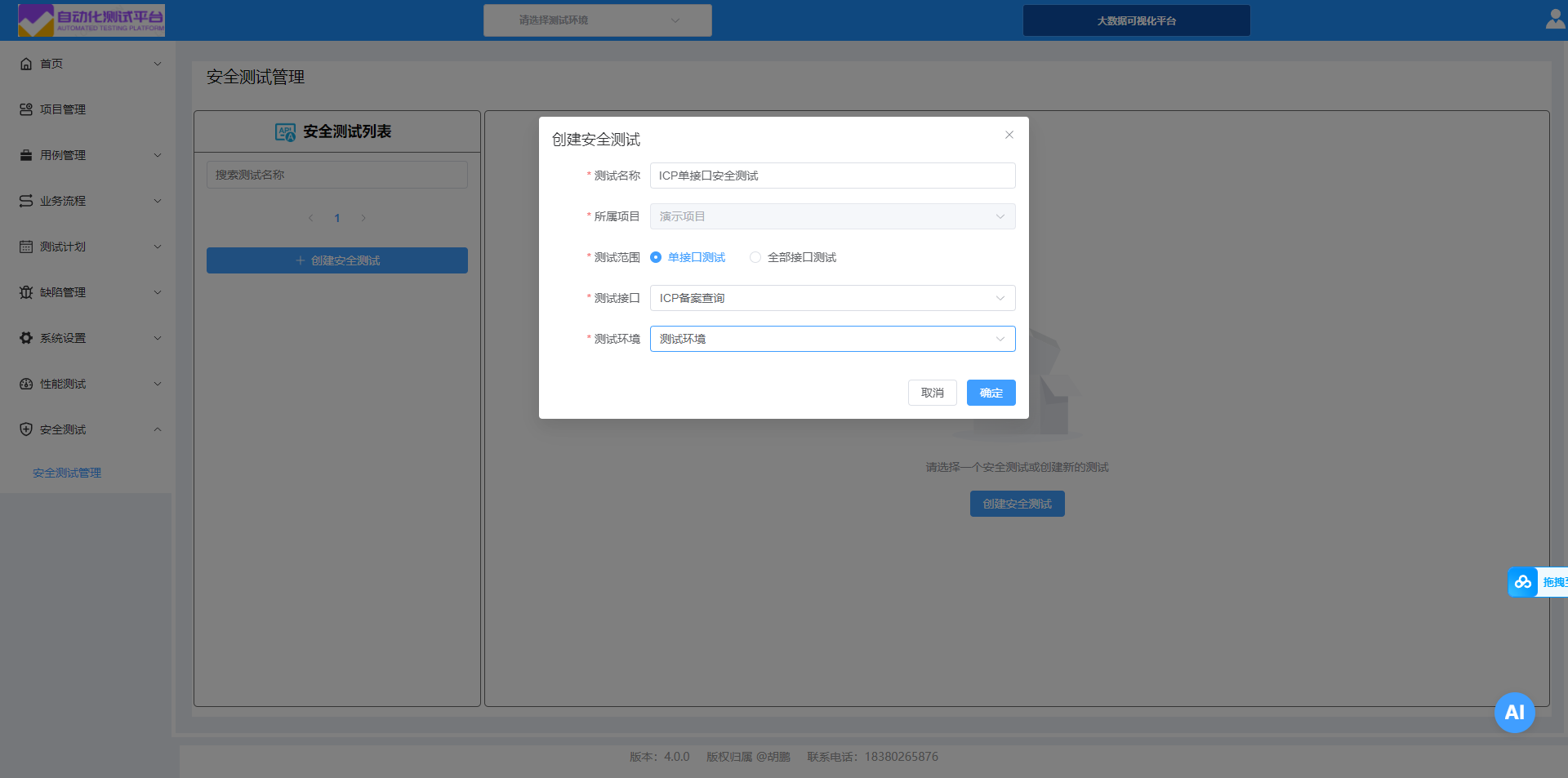
Task: Click the + 创建安全测试 button in list panel
Action: click(x=337, y=260)
